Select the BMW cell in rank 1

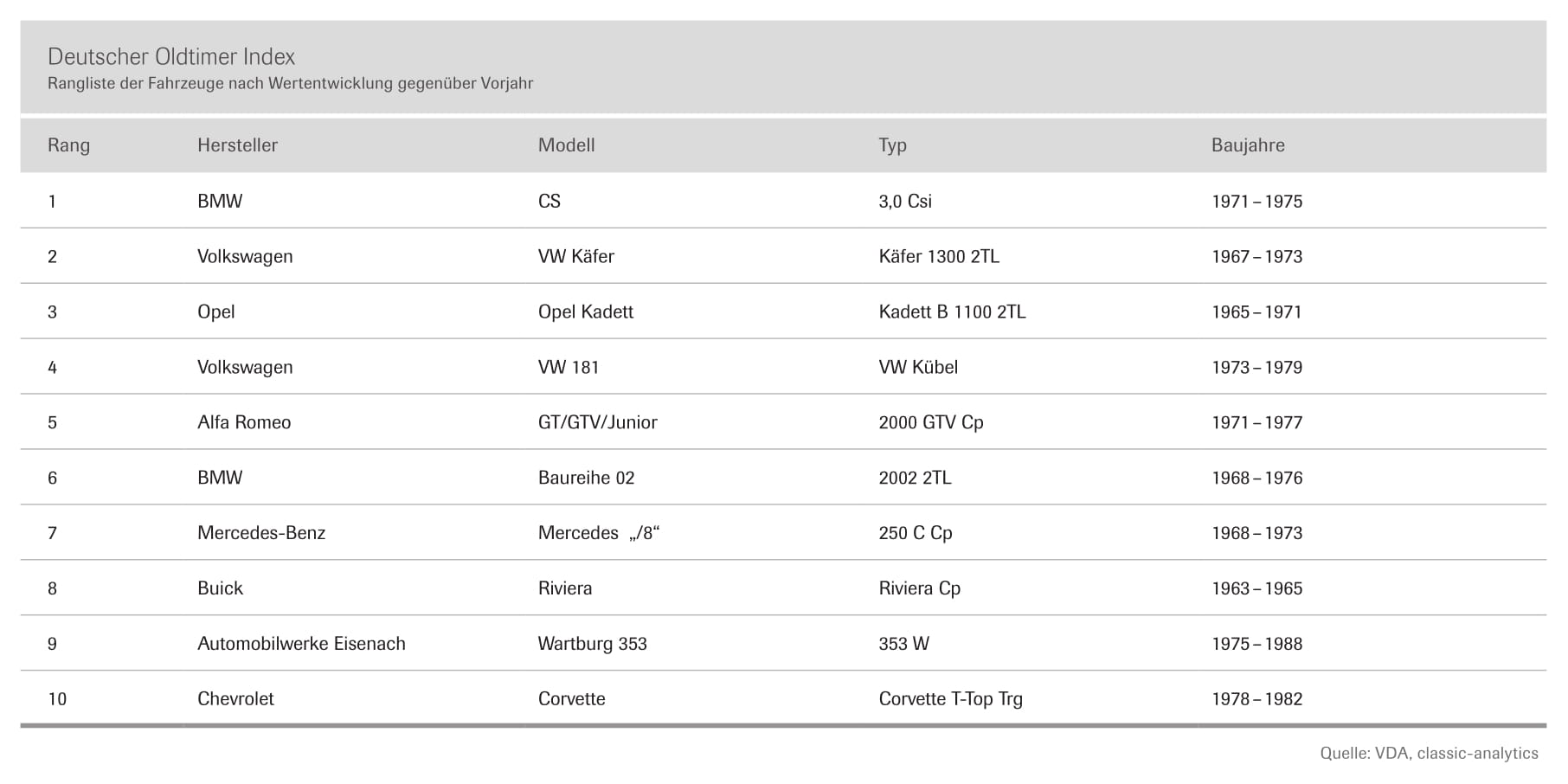tap(220, 201)
